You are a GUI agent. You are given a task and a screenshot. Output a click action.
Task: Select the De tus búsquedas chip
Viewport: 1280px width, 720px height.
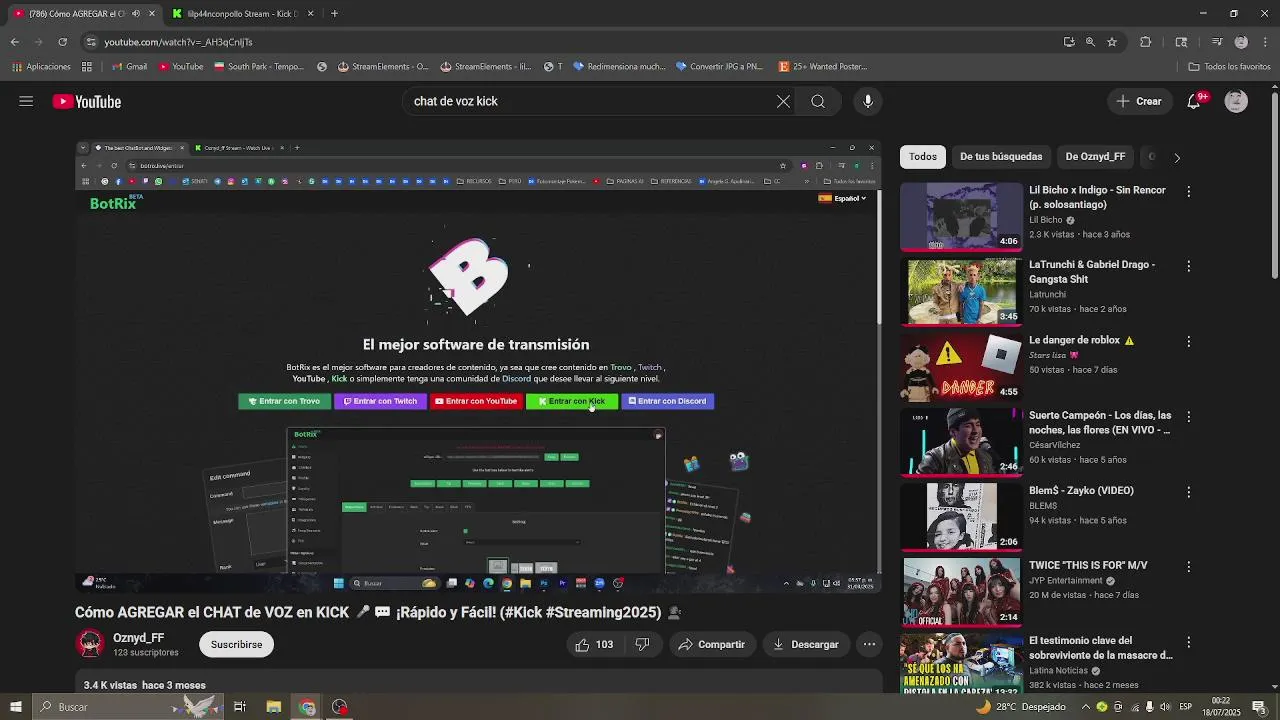[1001, 157]
